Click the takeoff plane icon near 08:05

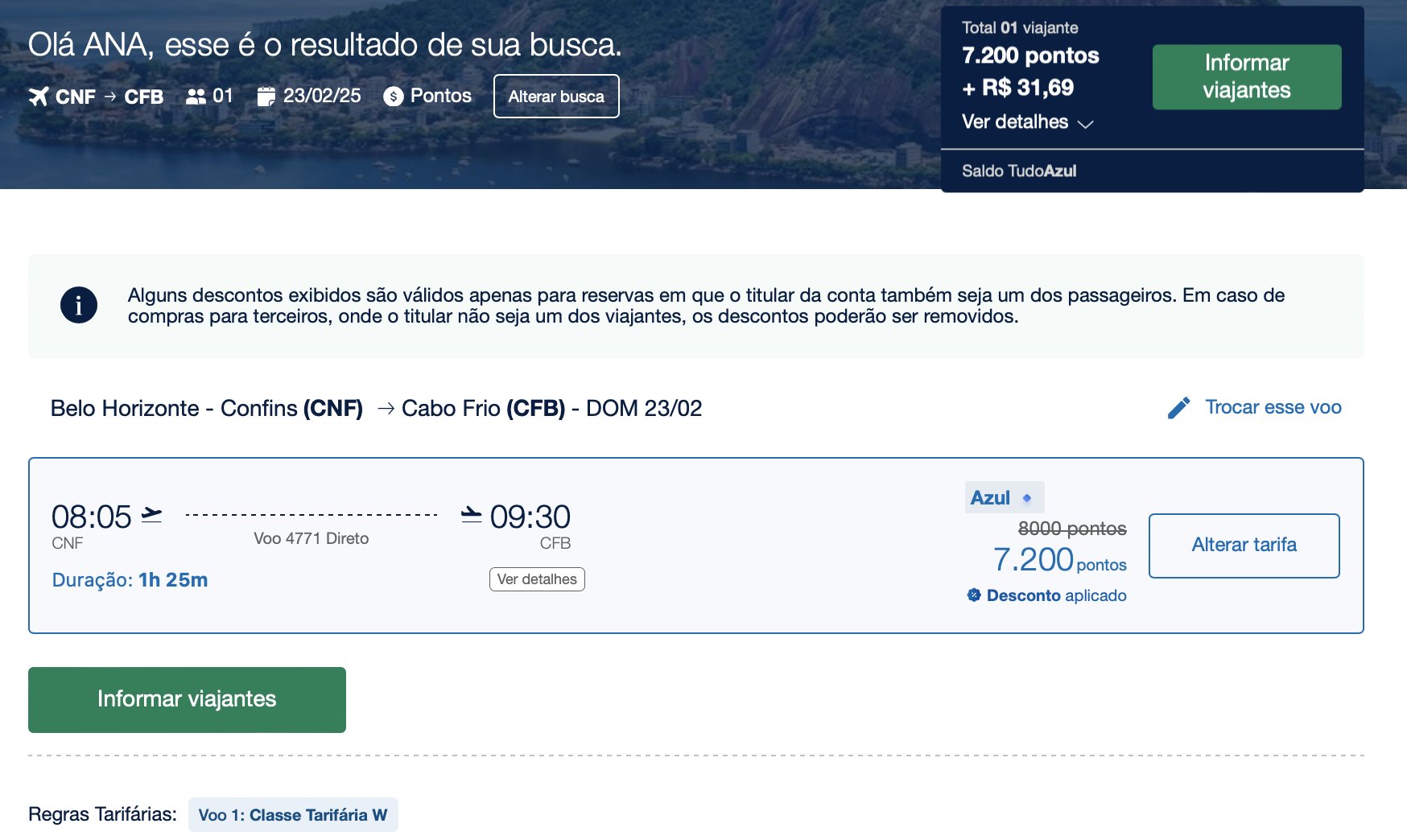click(x=151, y=515)
